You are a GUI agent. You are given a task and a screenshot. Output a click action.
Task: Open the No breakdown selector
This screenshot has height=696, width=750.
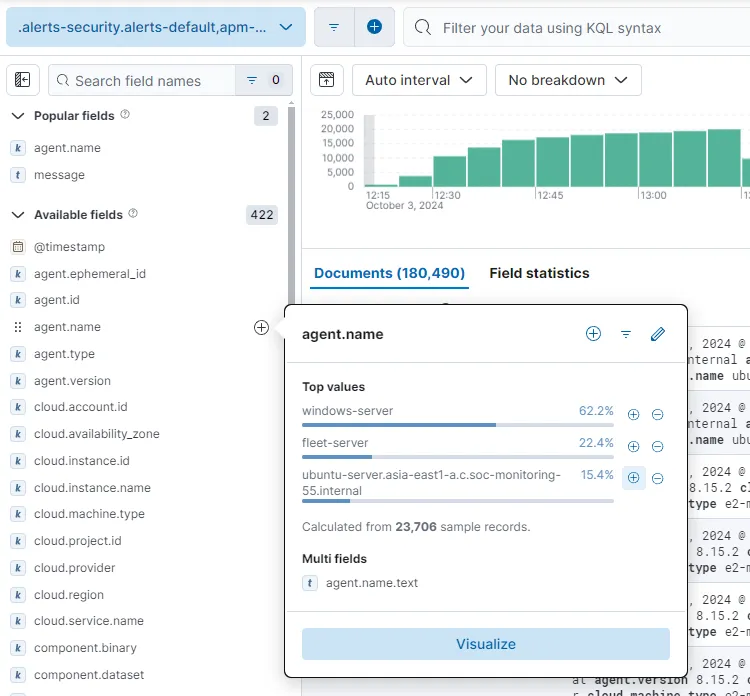point(568,80)
